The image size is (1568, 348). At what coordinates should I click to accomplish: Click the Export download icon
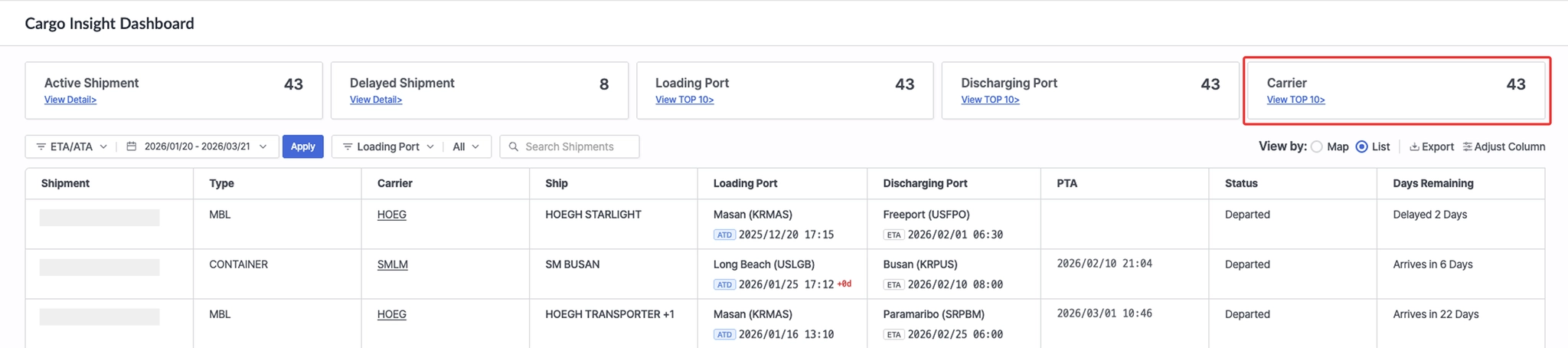1414,146
